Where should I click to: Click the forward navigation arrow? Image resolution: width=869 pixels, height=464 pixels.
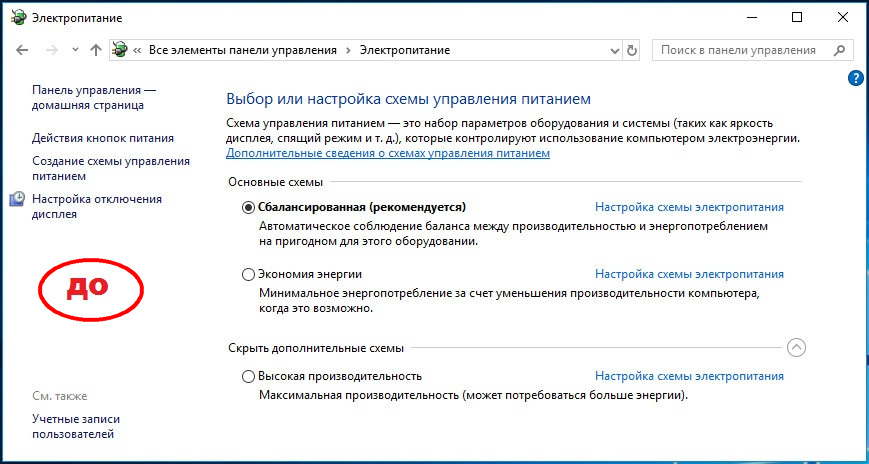(52, 50)
